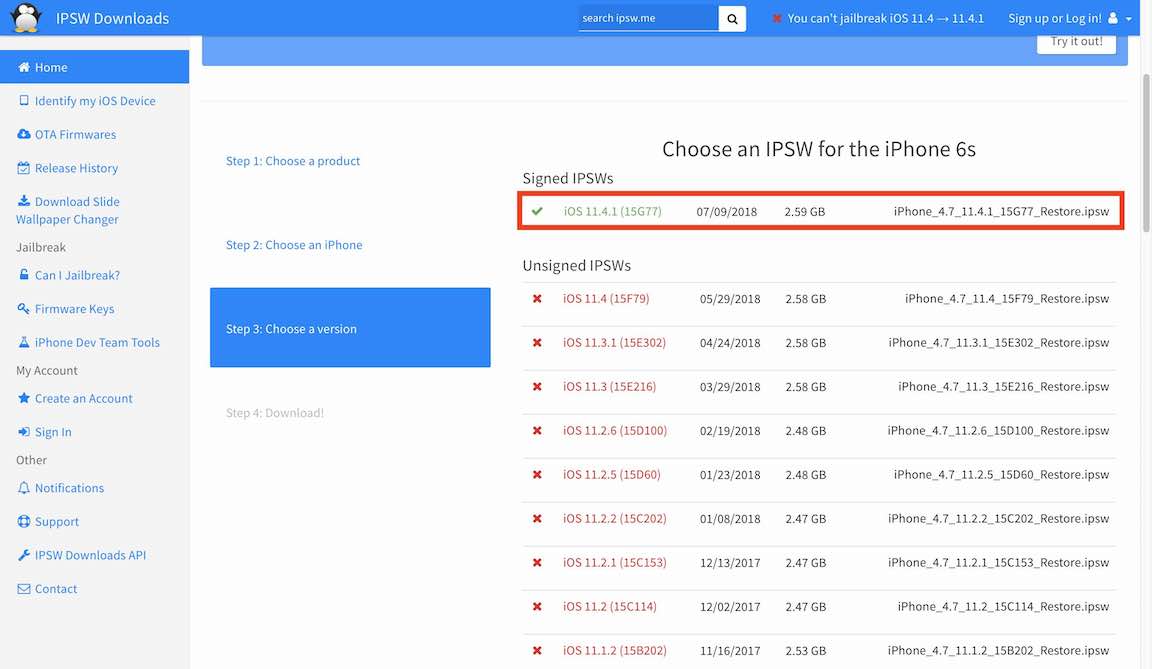Image resolution: width=1152 pixels, height=669 pixels.
Task: Click red X beside iOS 11.3.1 (15E302)
Action: [x=537, y=343]
